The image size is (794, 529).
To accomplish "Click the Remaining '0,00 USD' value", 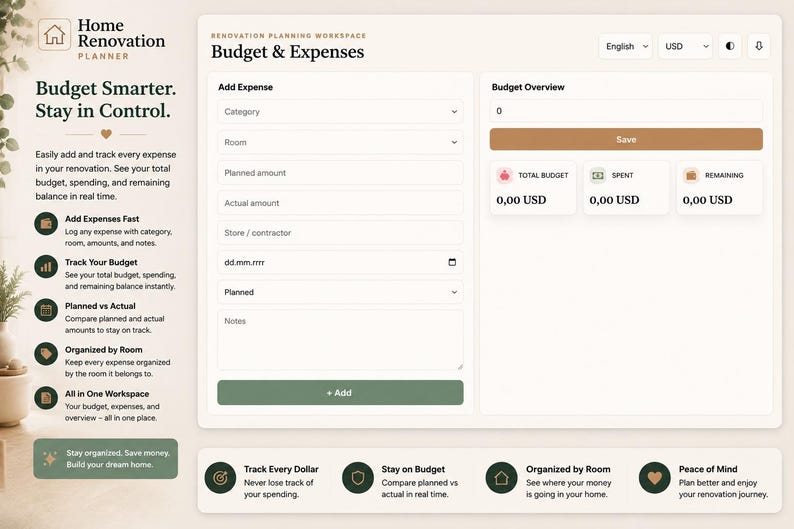I will coord(707,200).
